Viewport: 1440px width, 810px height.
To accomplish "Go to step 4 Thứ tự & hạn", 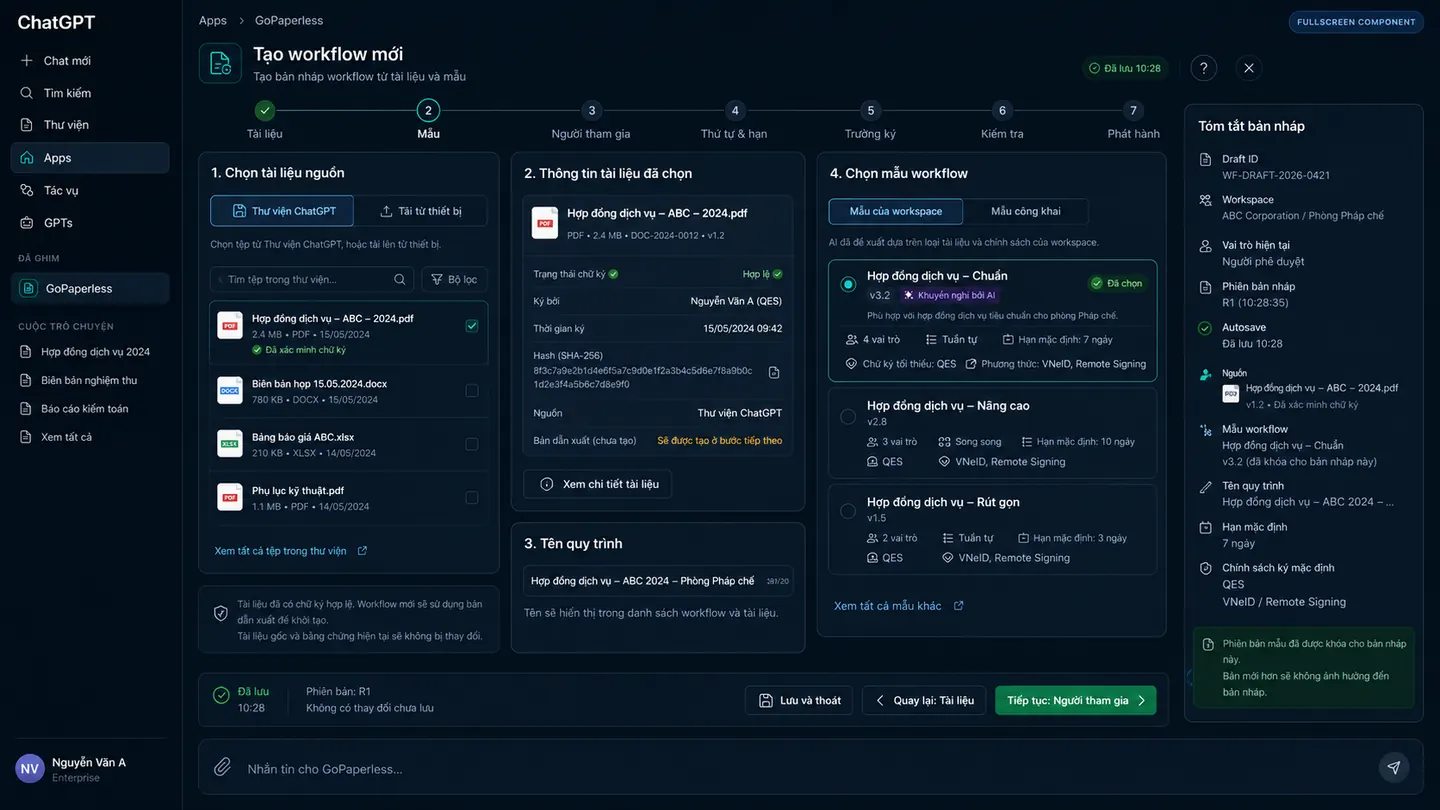I will [734, 120].
